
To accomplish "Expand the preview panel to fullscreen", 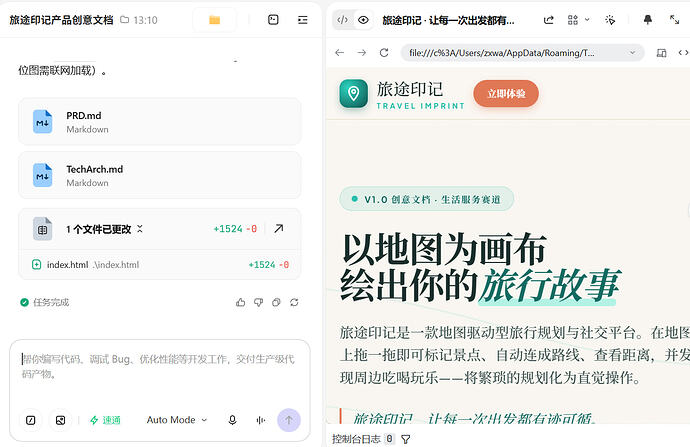I will pos(674,20).
